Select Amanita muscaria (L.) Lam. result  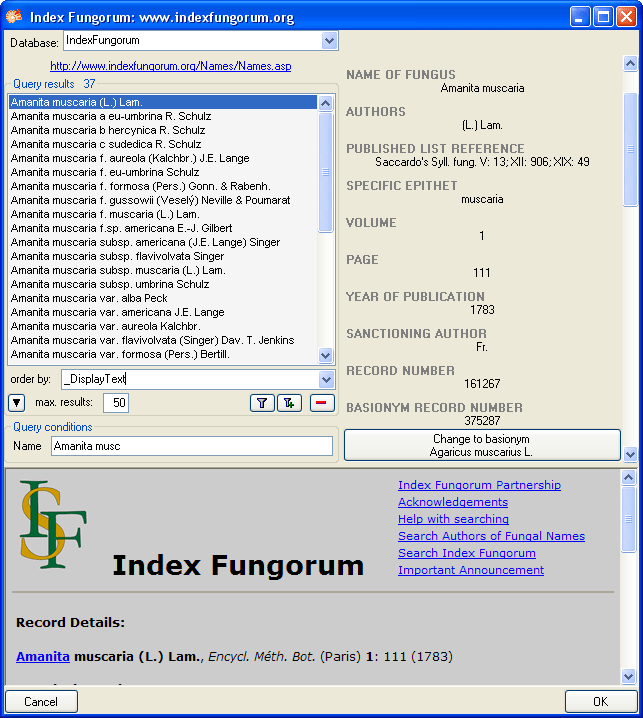pyautogui.click(x=163, y=102)
